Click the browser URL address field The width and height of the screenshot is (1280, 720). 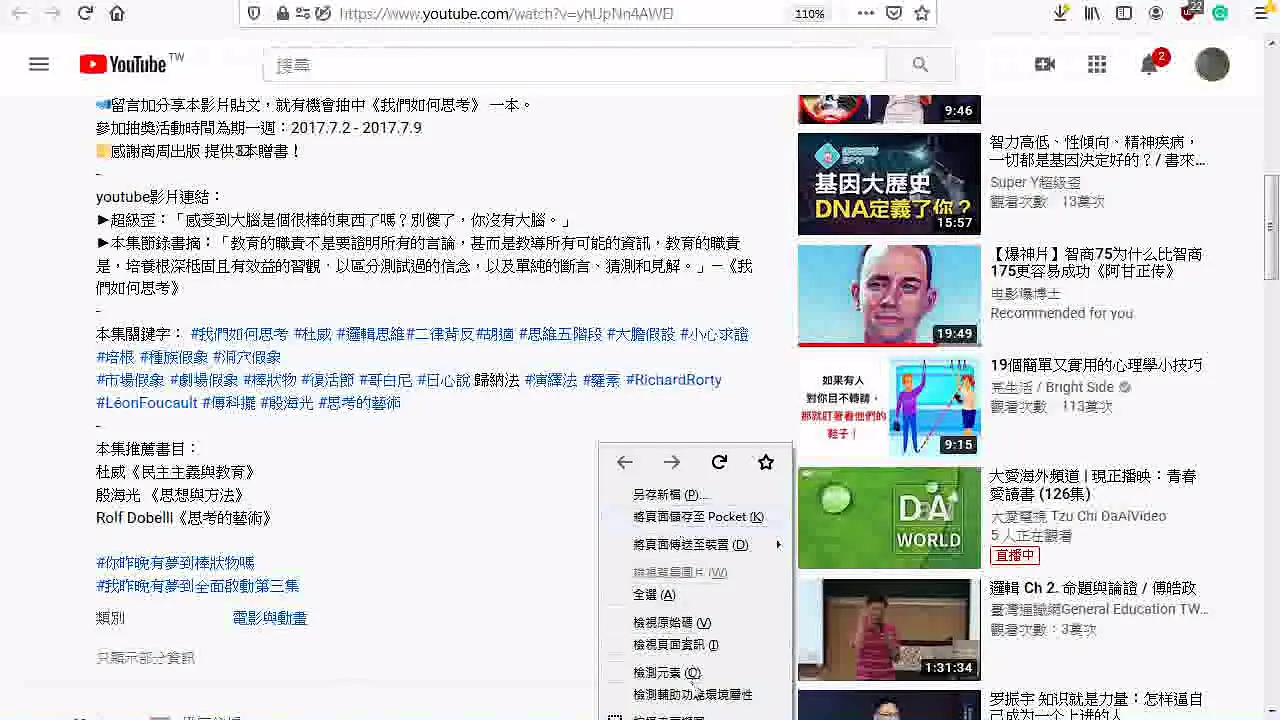pos(560,14)
